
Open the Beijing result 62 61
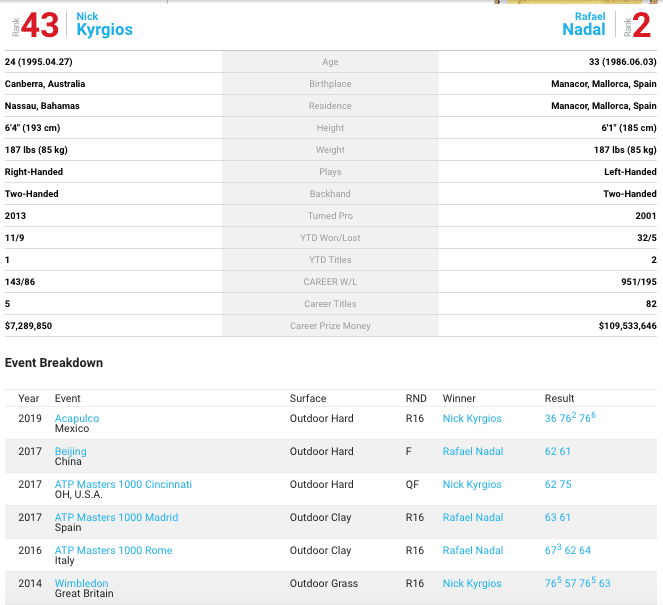tap(557, 451)
